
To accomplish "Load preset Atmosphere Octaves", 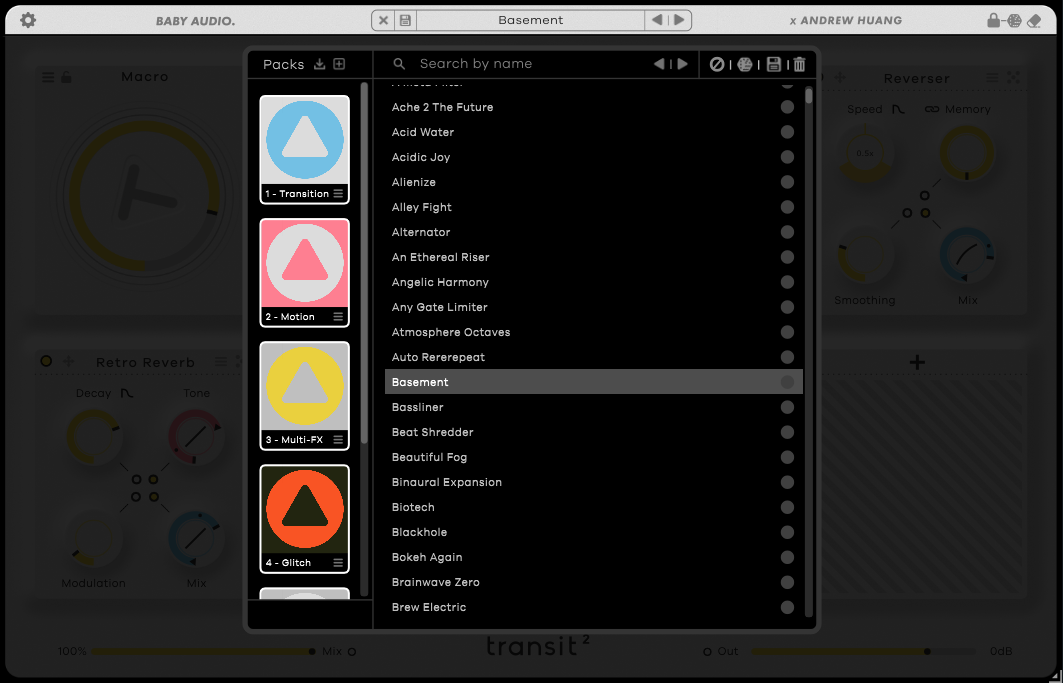I will point(593,332).
